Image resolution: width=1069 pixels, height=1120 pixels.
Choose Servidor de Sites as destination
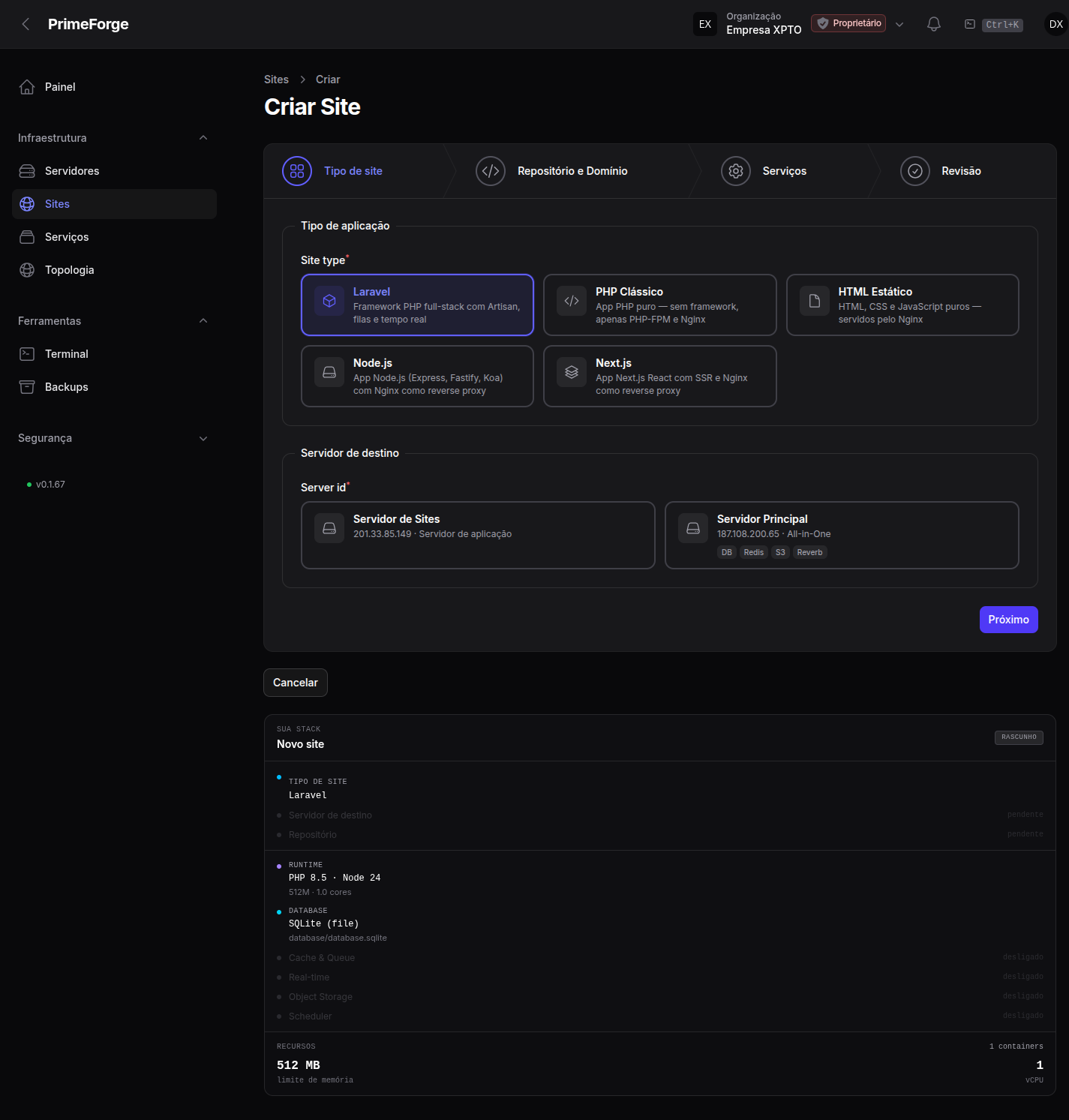[478, 535]
